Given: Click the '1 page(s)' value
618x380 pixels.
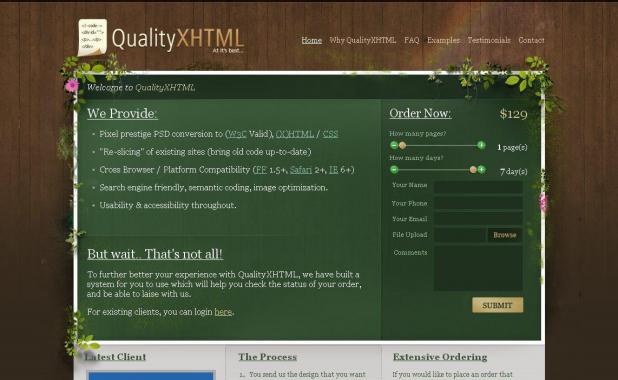Looking at the screenshot, I should [512, 147].
